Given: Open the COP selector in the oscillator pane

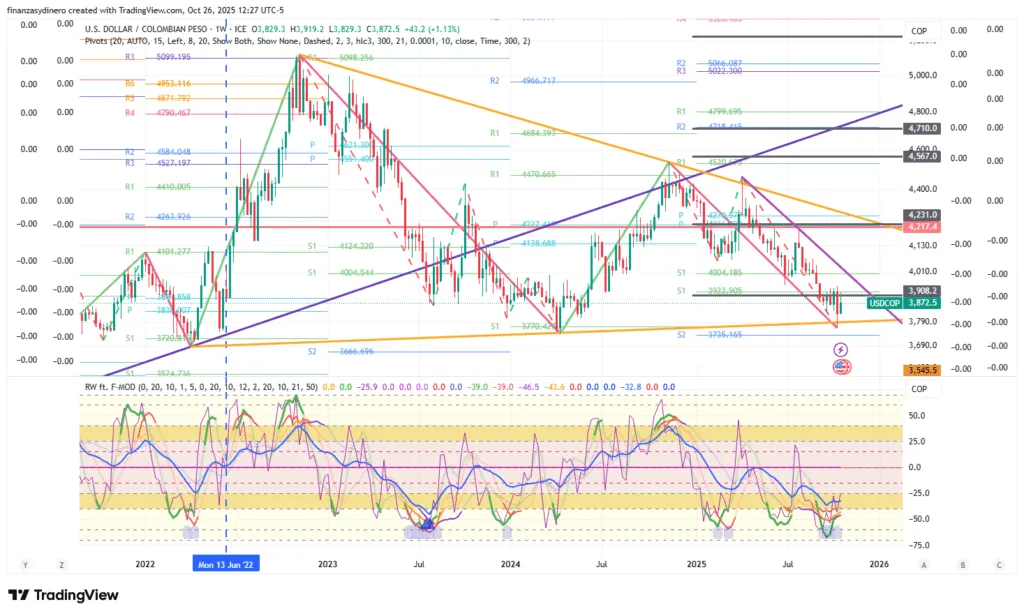Looking at the screenshot, I should click(918, 389).
